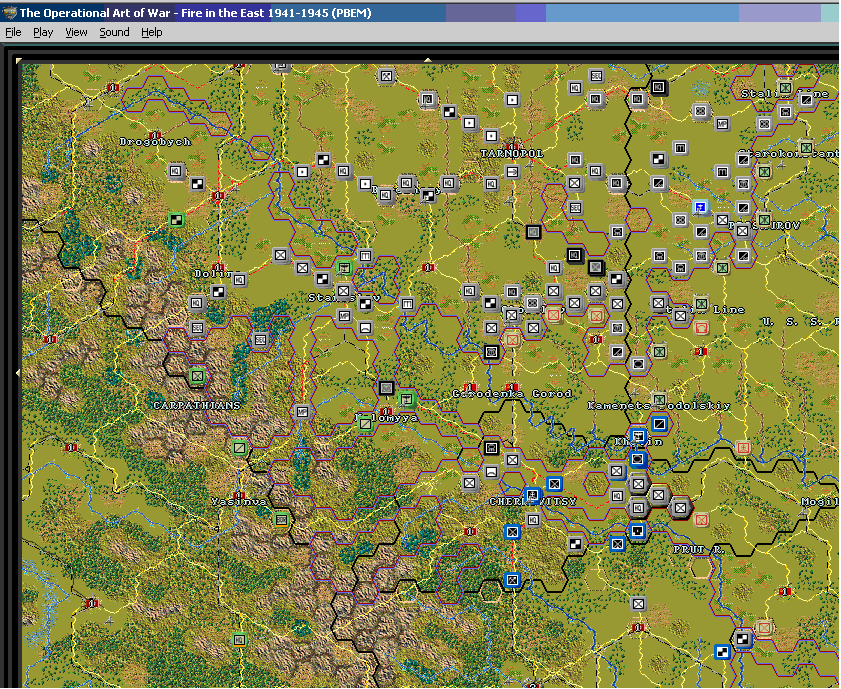Screen dimensions: 841x689
Task: Click the Yasinya town label
Action: [x=239, y=501]
